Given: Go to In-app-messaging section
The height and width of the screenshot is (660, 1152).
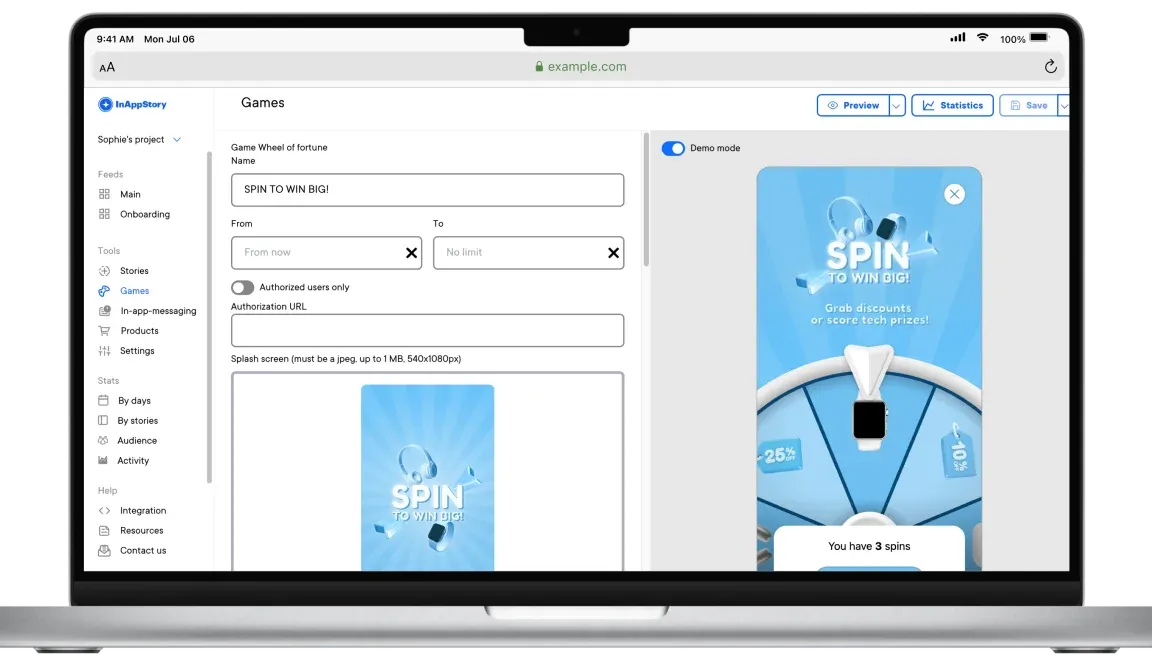Looking at the screenshot, I should tap(158, 311).
